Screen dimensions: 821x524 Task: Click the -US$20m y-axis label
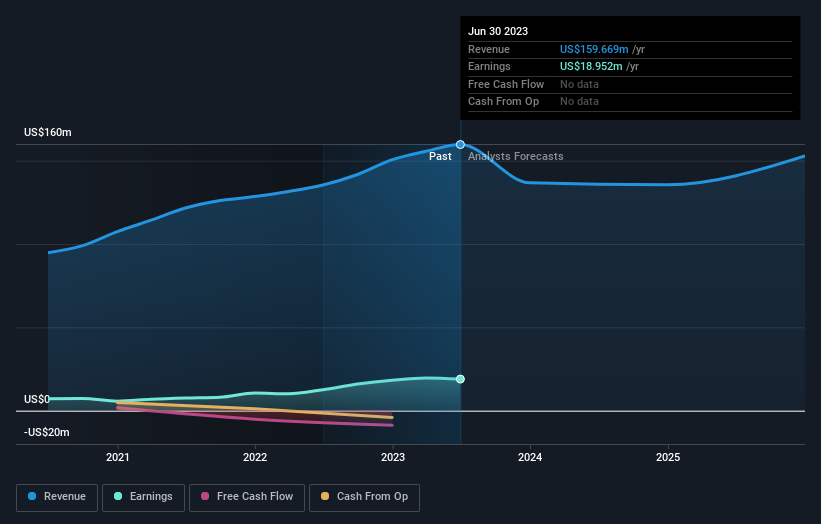point(47,432)
